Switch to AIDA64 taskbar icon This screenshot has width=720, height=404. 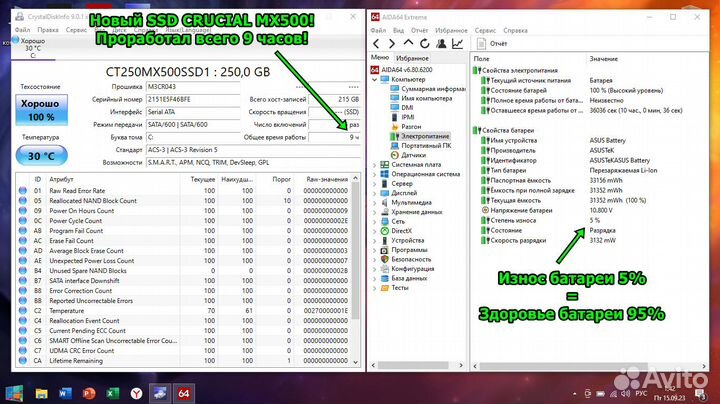click(184, 393)
